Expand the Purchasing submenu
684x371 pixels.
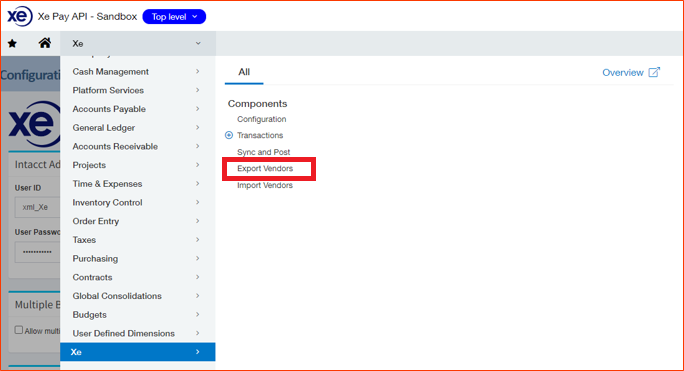point(137,258)
